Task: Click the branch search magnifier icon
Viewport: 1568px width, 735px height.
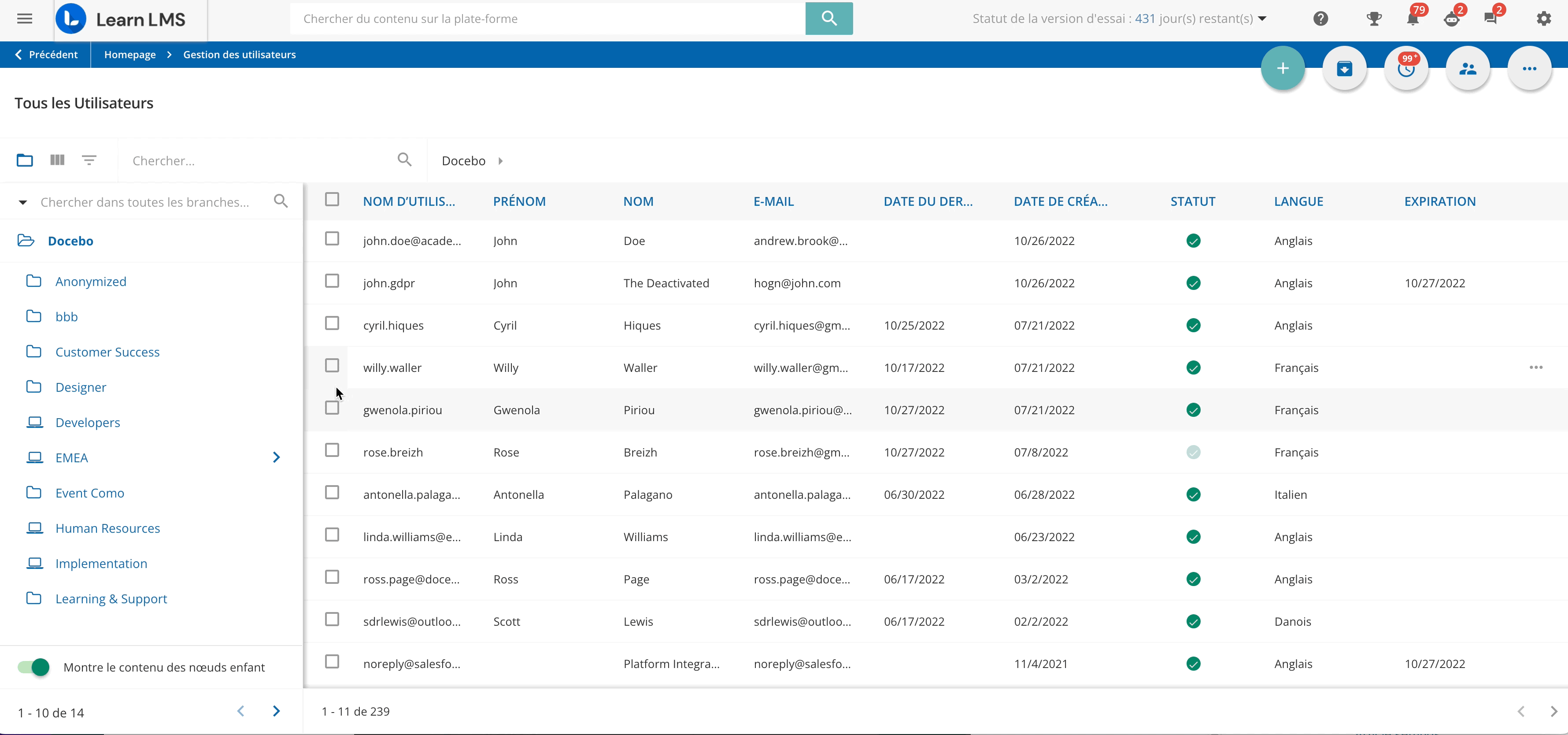Action: point(281,201)
